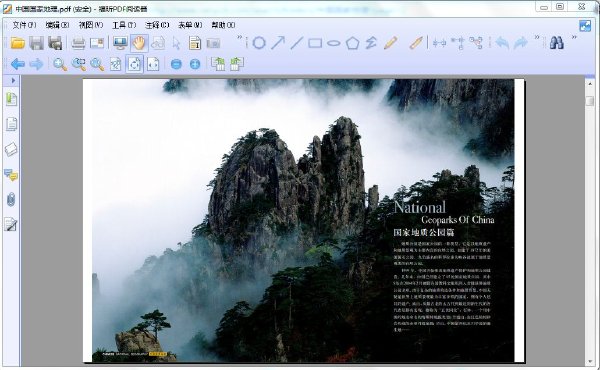Click the Redo curved arrow icon
This screenshot has height=370, width=600.
point(520,43)
